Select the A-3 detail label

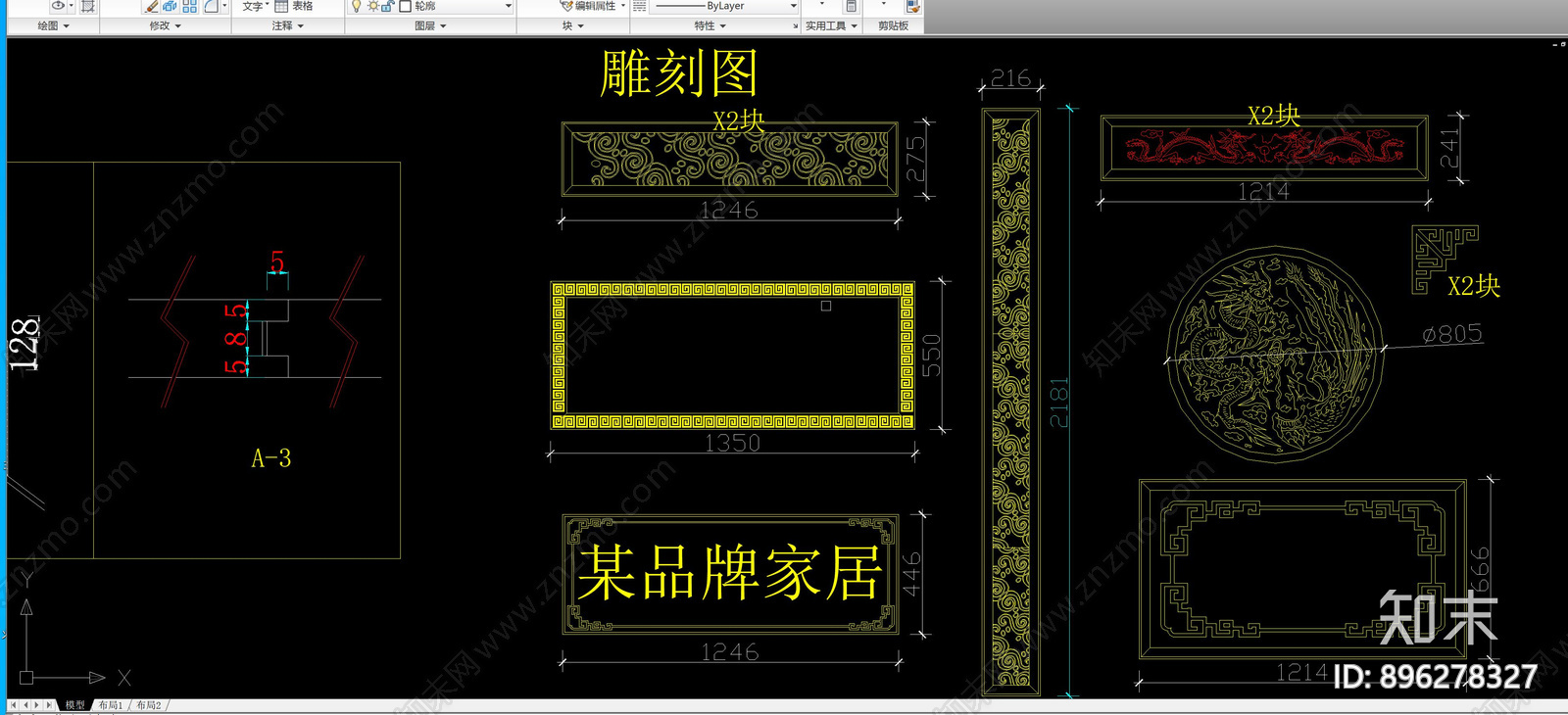tap(271, 458)
